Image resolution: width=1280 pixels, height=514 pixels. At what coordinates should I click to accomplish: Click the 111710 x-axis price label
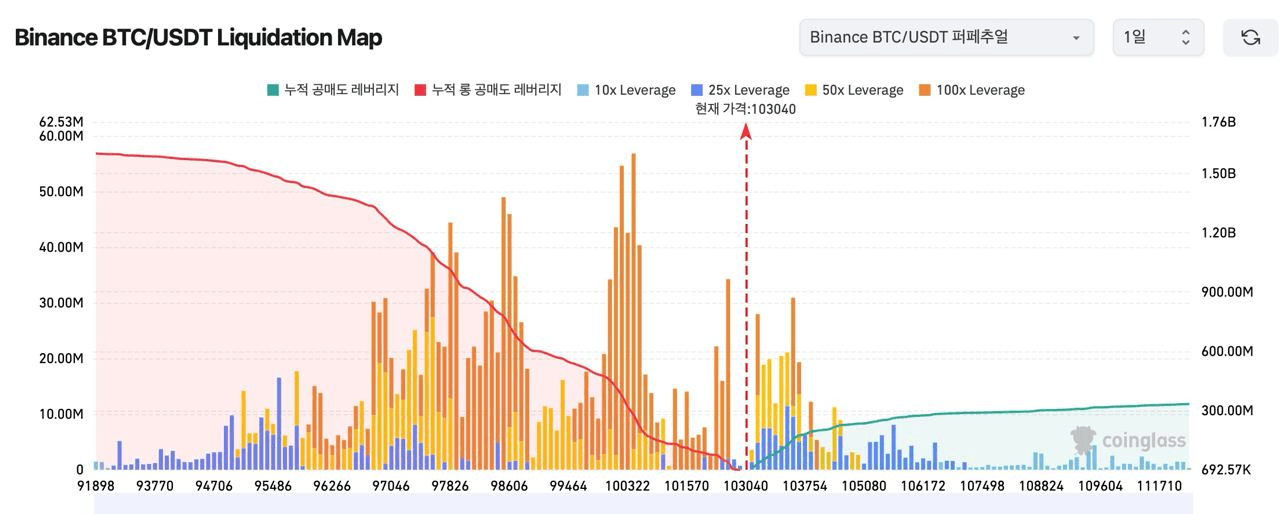(x=1159, y=485)
